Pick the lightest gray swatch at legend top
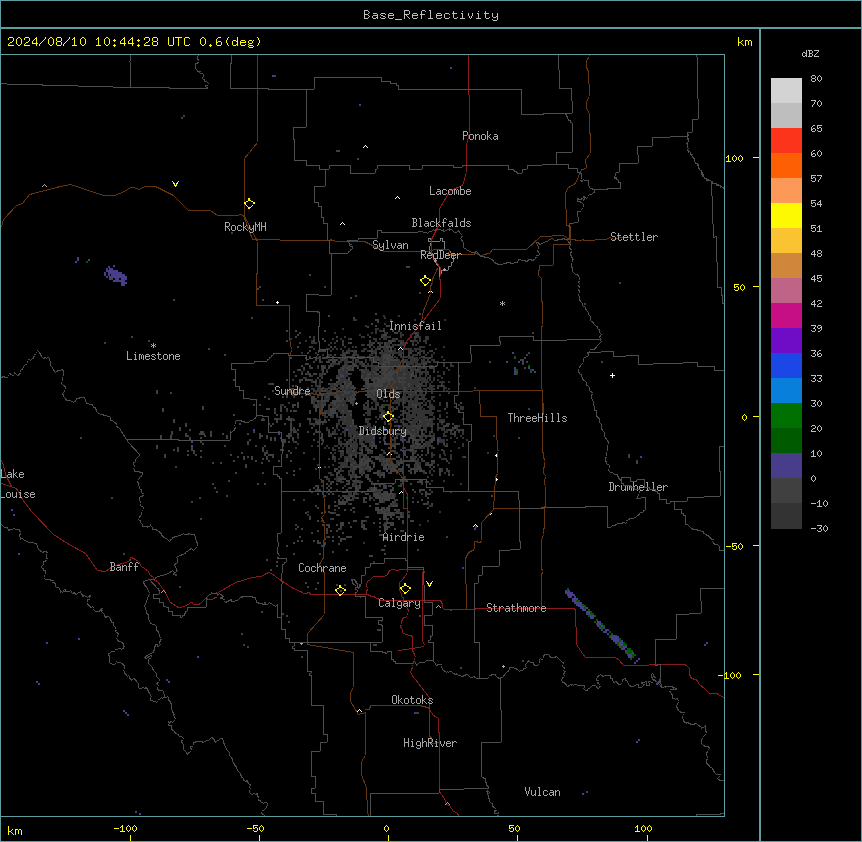The width and height of the screenshot is (862, 842). [x=786, y=91]
